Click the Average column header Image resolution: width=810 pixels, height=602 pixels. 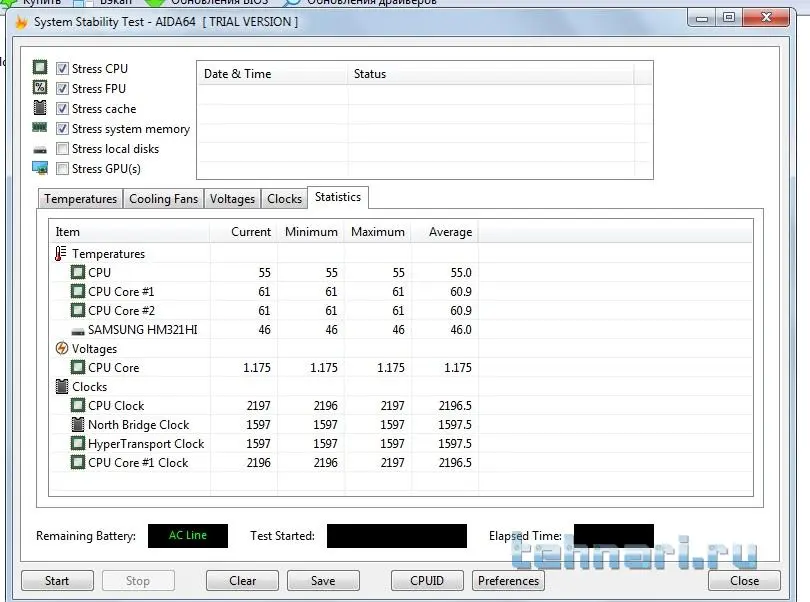[x=445, y=232]
